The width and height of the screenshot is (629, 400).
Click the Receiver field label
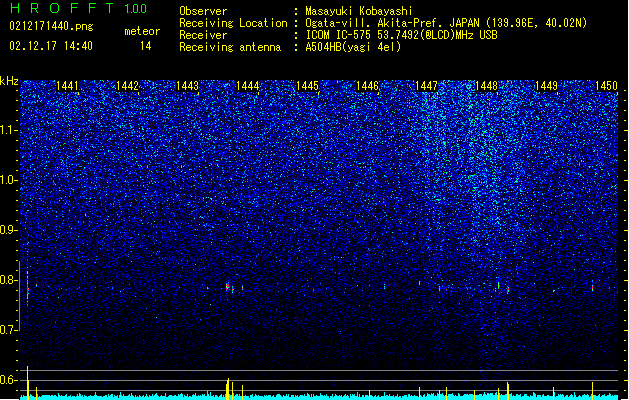pos(203,35)
